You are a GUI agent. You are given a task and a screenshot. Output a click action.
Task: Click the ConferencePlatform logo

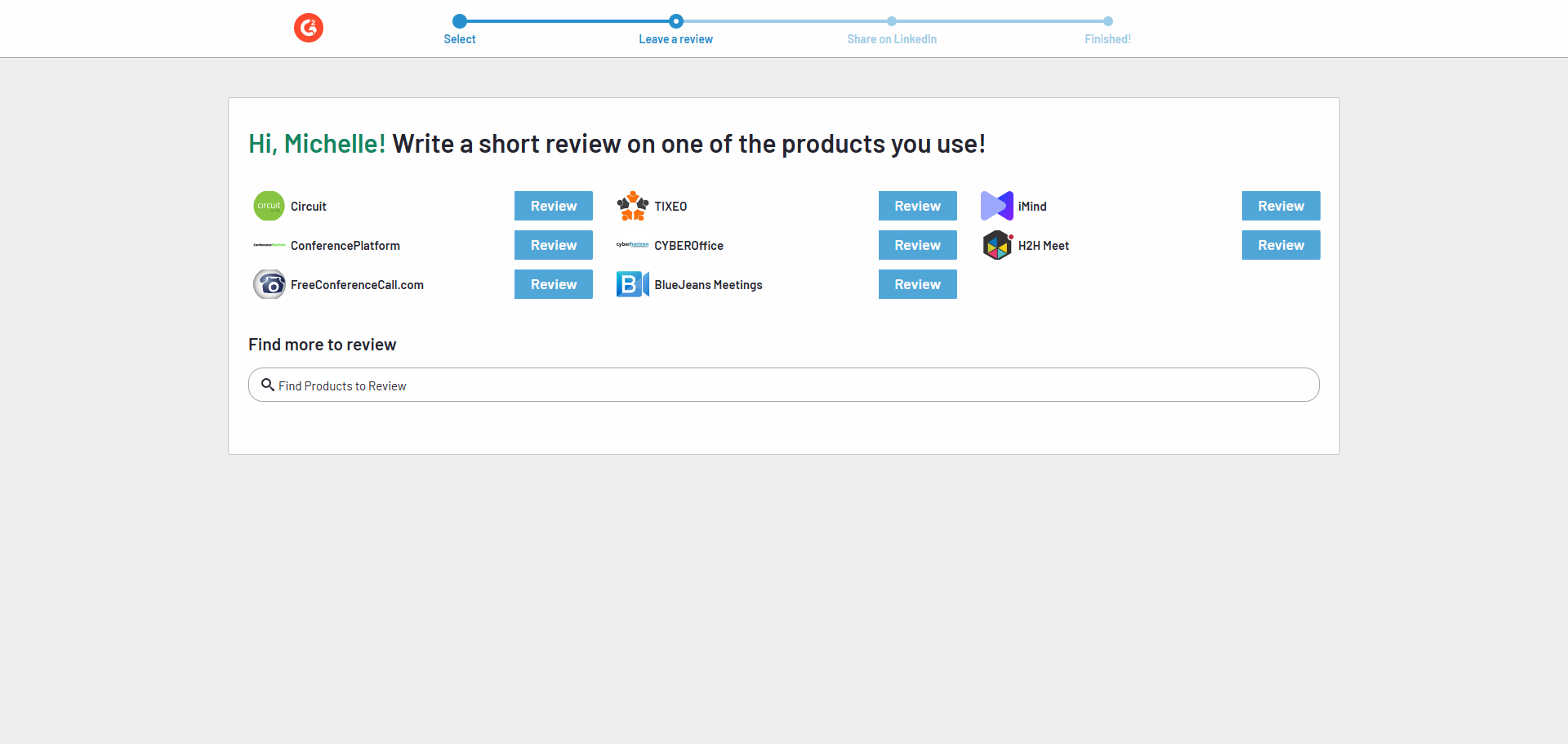pos(269,245)
